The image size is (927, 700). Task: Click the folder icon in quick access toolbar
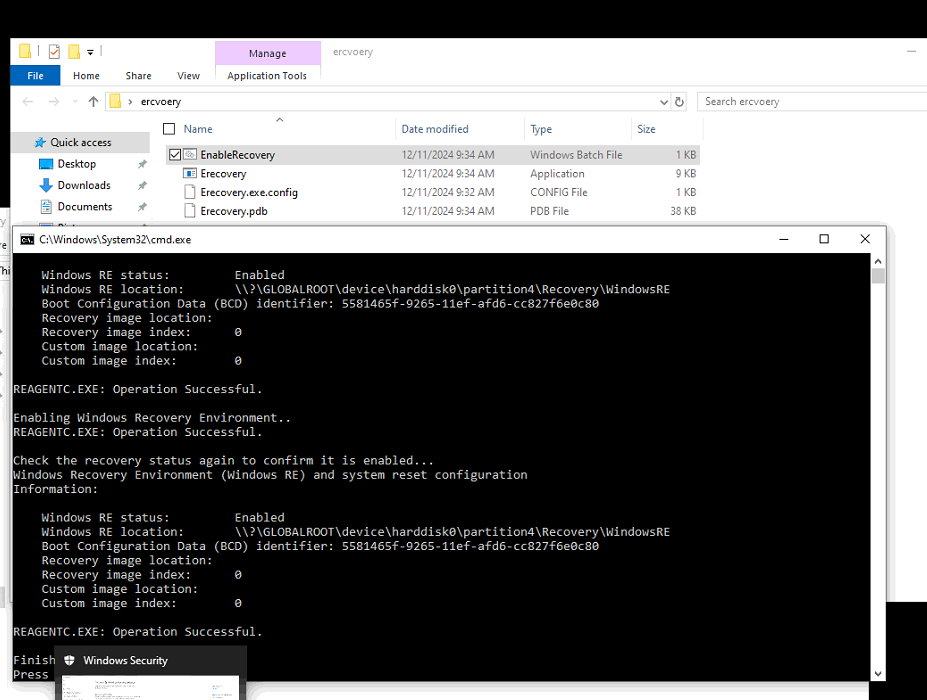[x=25, y=51]
